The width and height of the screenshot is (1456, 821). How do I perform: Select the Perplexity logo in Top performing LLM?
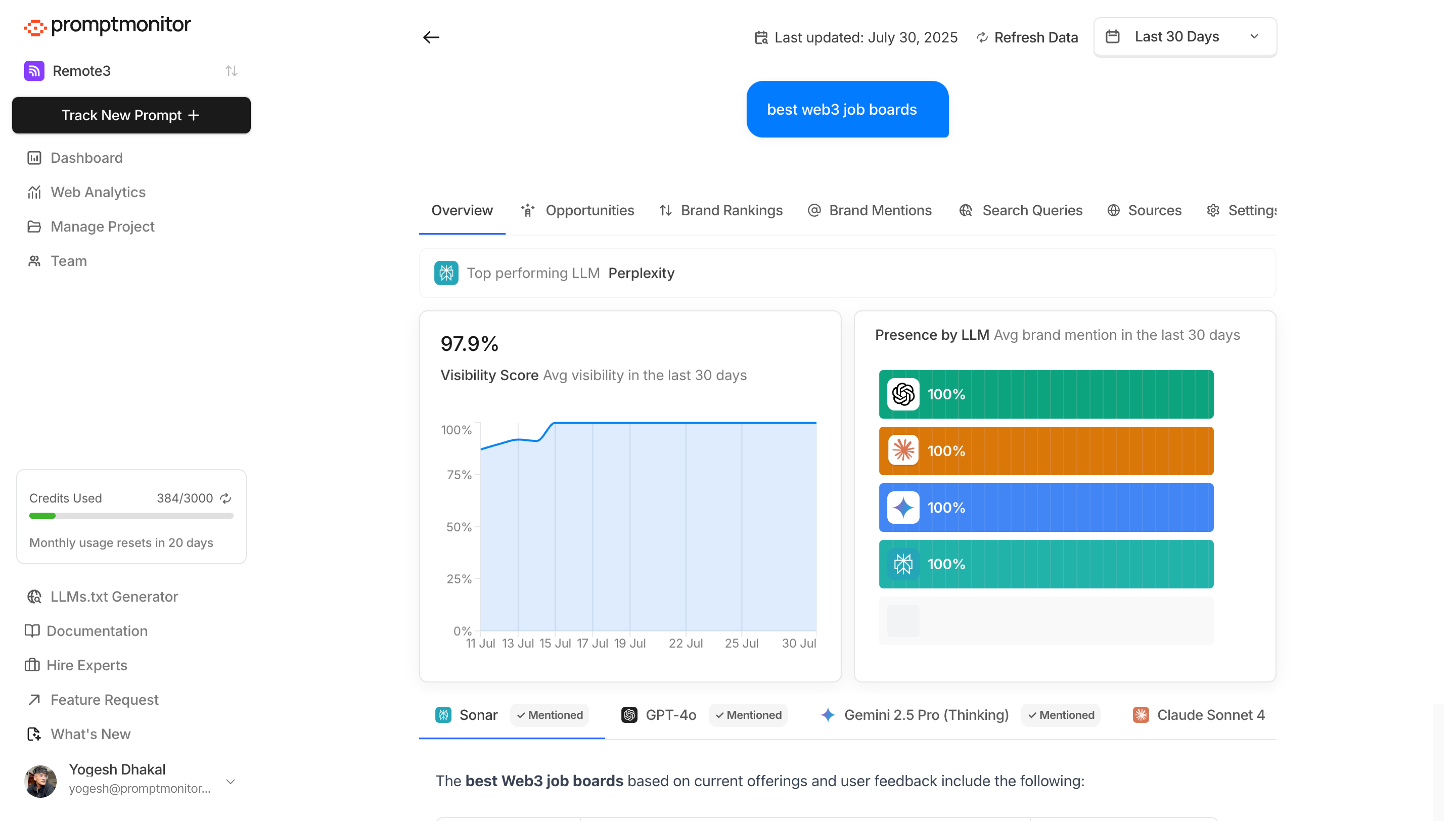coord(447,273)
